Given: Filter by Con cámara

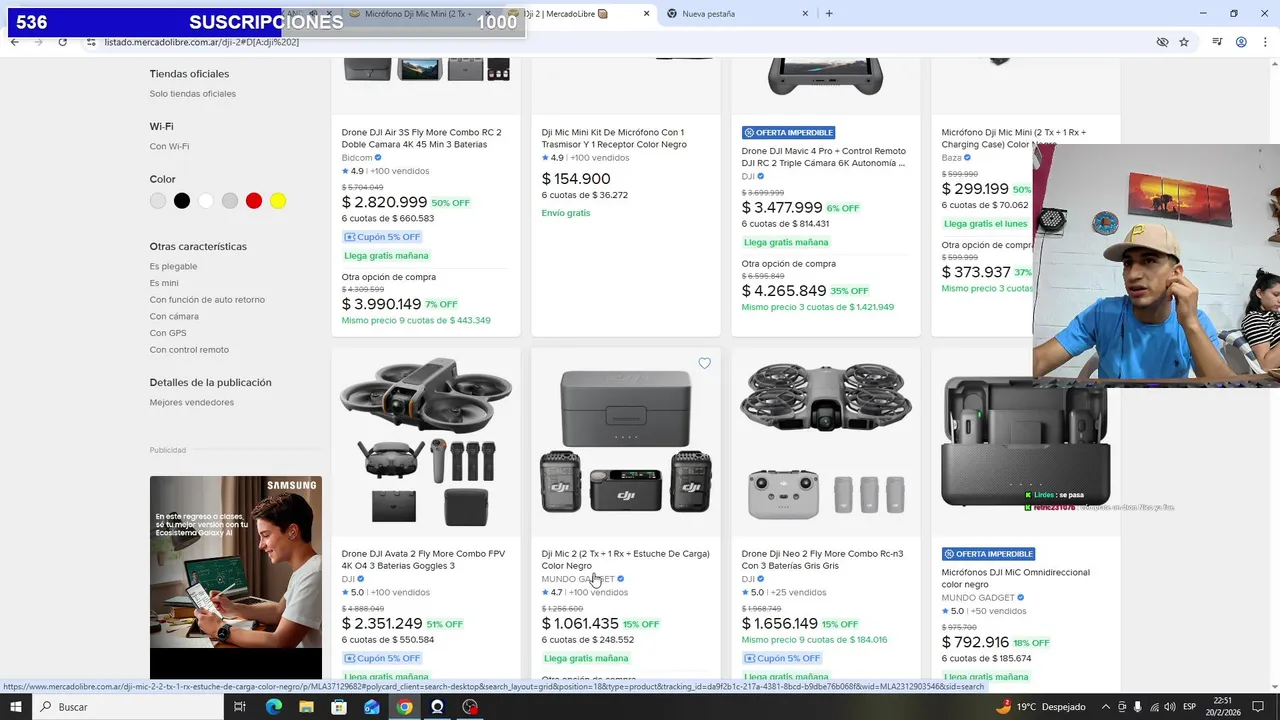Looking at the screenshot, I should (x=174, y=316).
